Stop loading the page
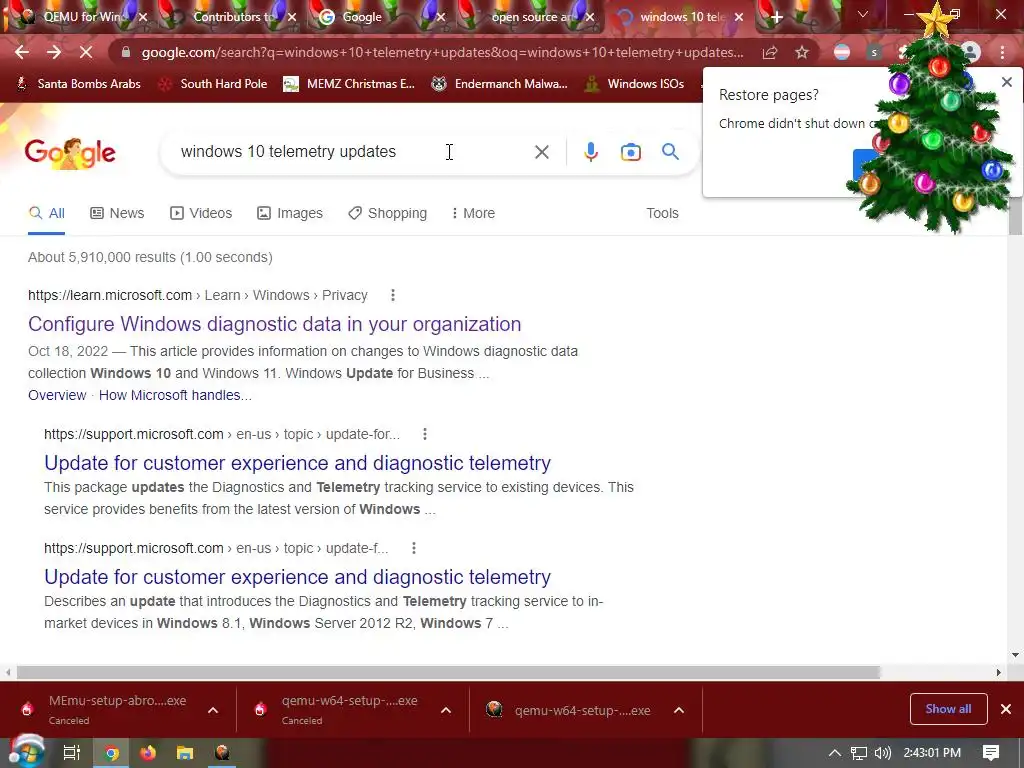The image size is (1024, 768). [x=86, y=52]
